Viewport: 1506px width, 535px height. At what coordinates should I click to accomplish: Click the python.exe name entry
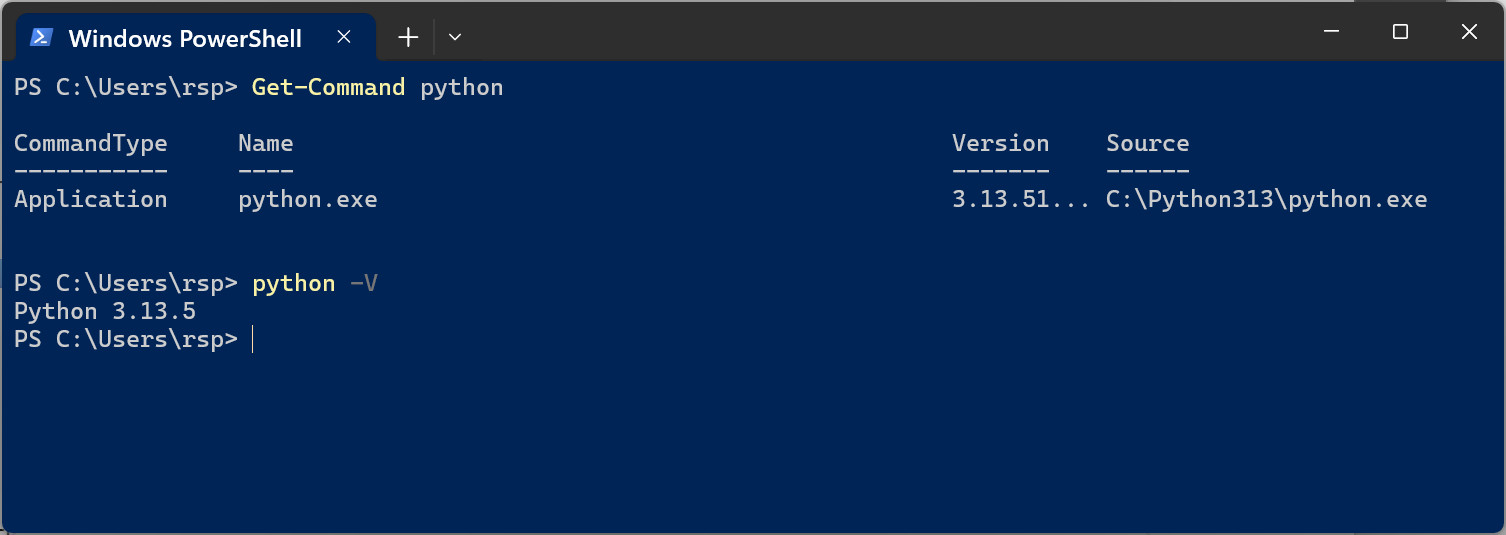click(308, 200)
